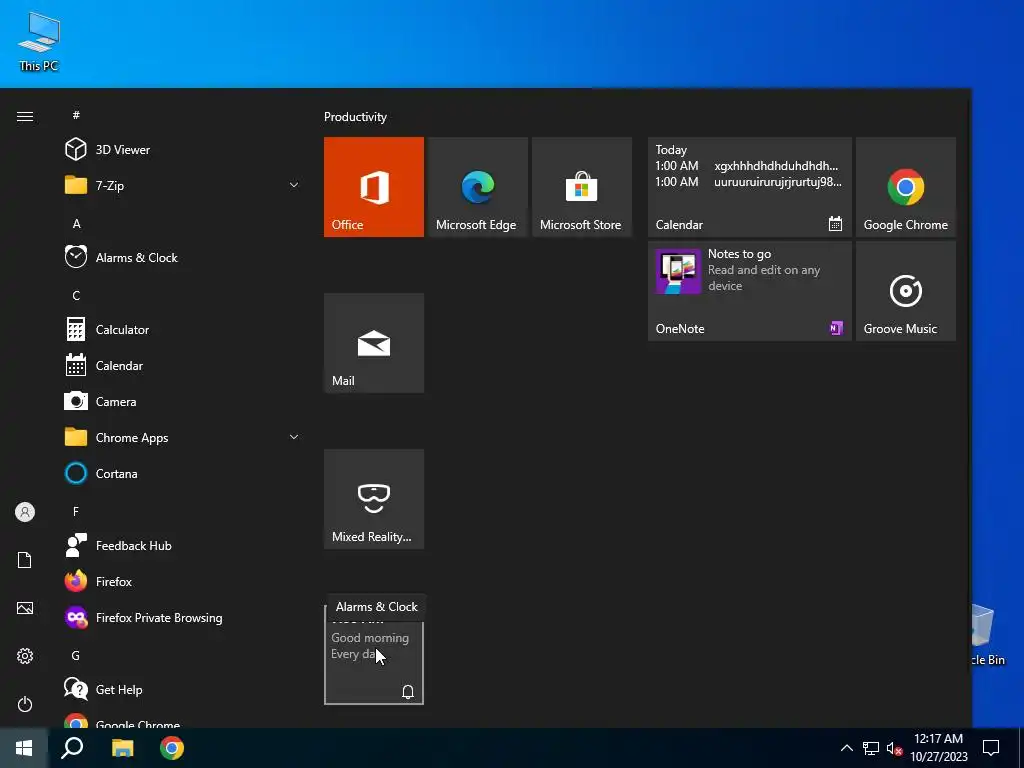
Task: Click the 'F' letter header
Action: (x=76, y=512)
